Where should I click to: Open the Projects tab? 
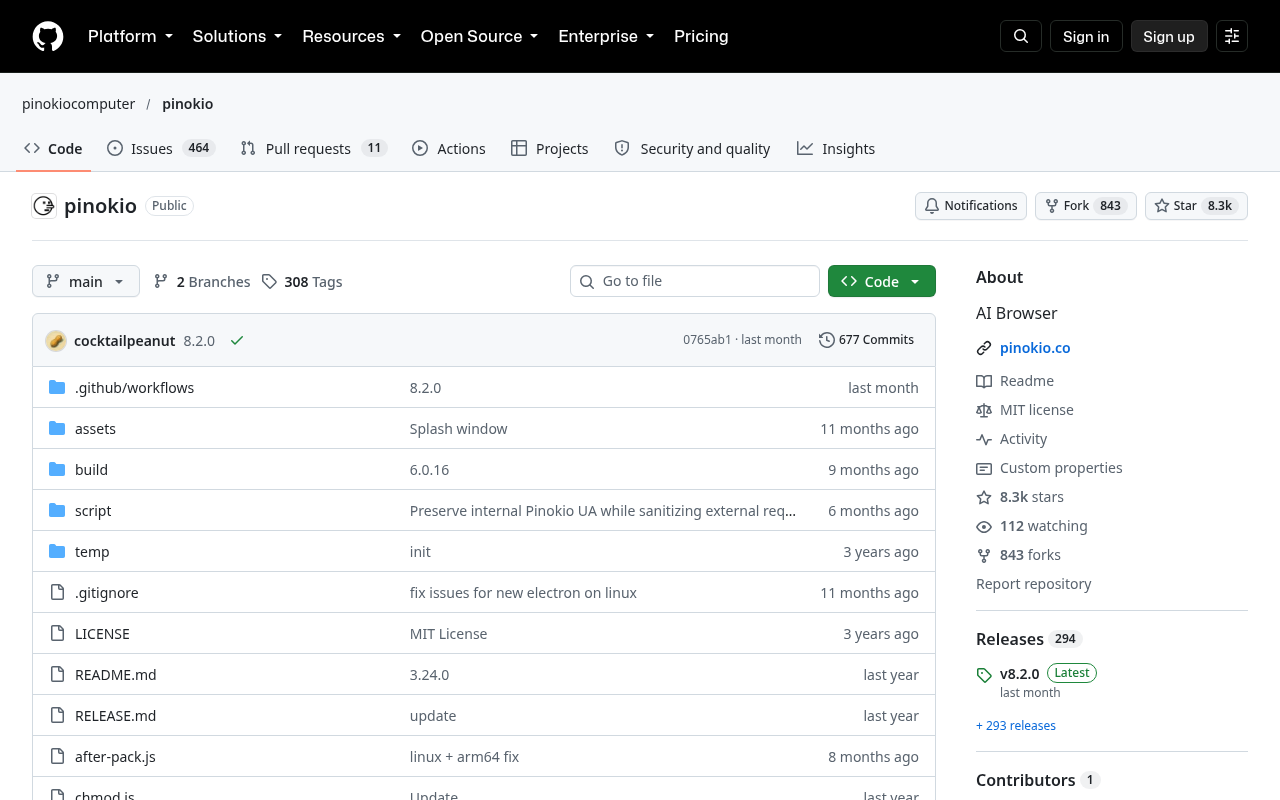[550, 148]
